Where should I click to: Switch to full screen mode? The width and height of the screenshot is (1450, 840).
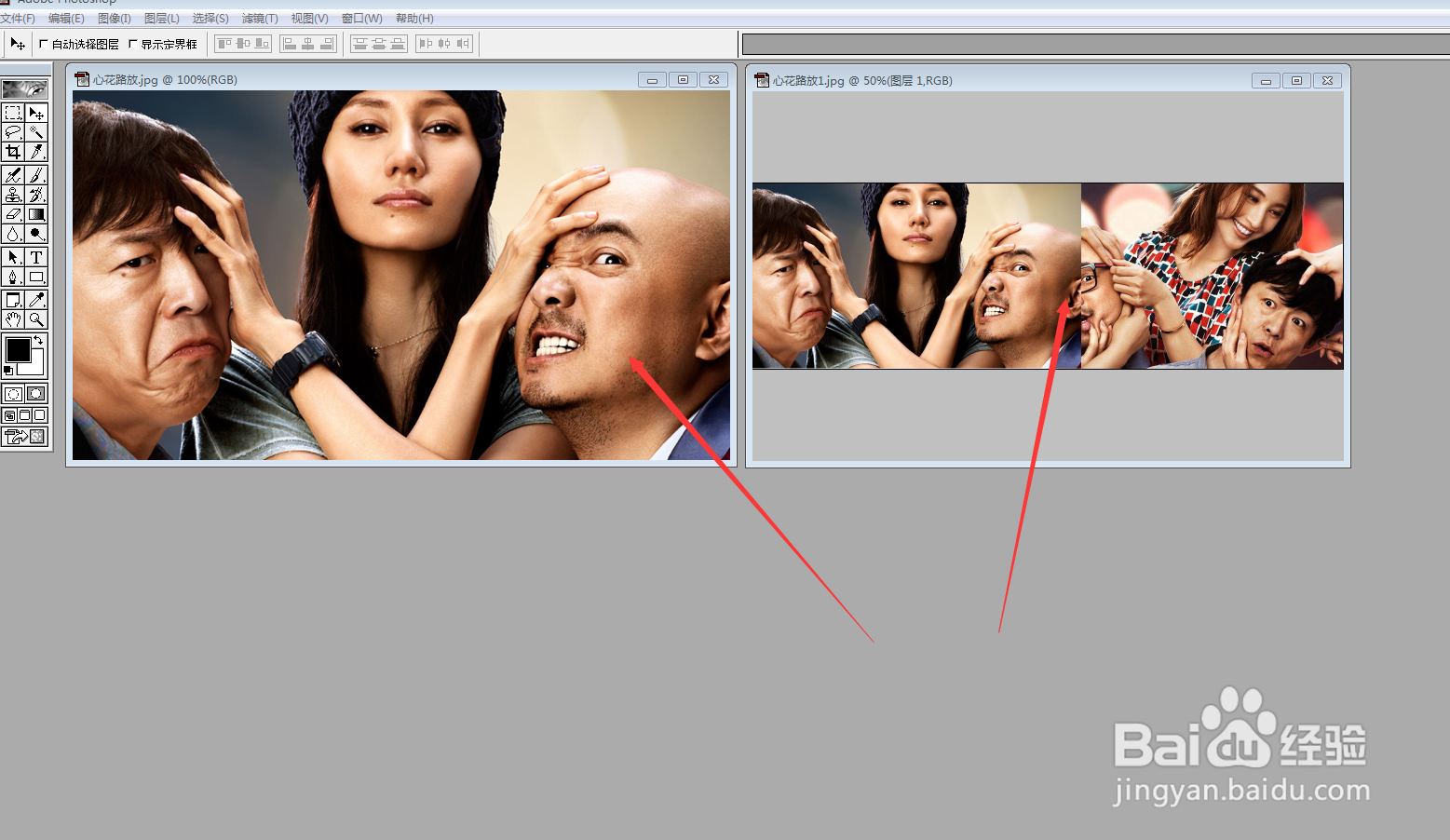pyautogui.click(x=39, y=415)
